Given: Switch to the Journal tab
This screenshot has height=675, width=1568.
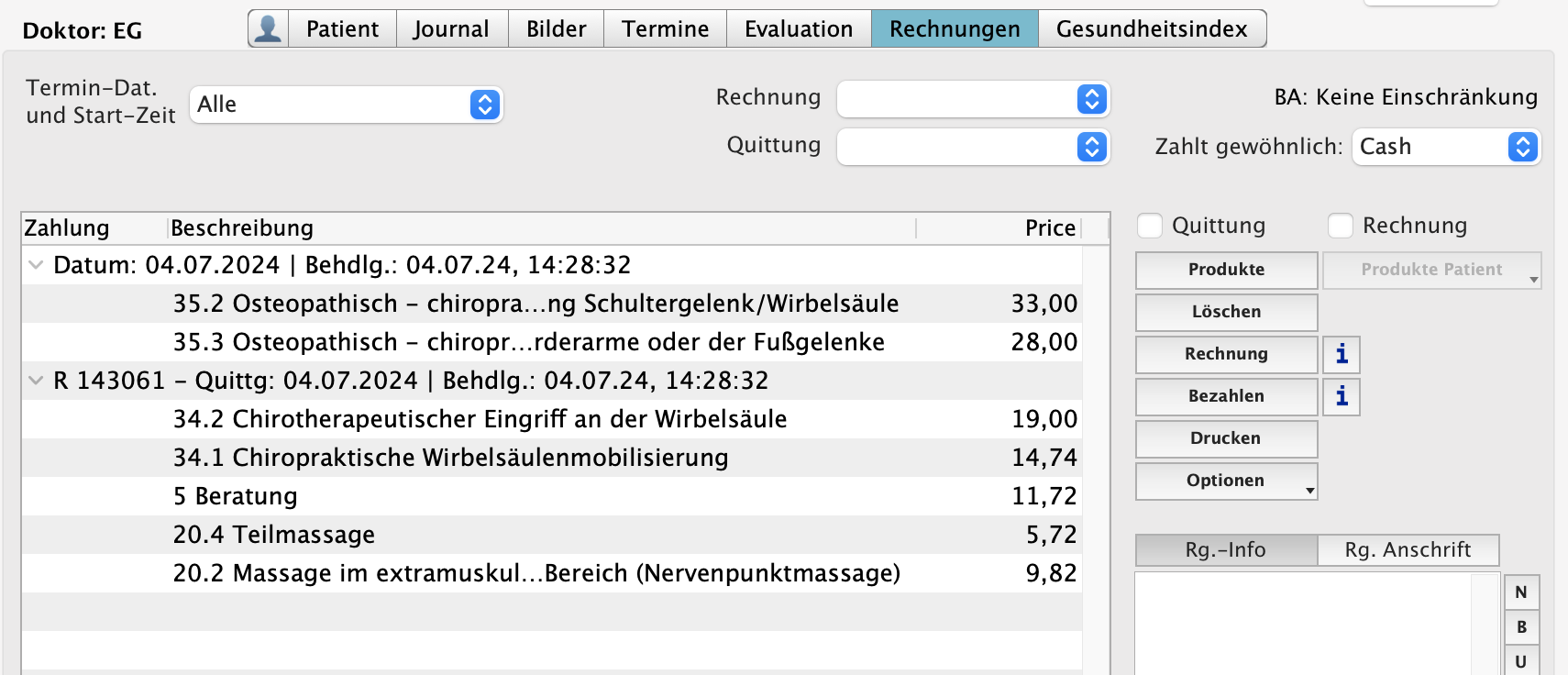Looking at the screenshot, I should [x=451, y=28].
